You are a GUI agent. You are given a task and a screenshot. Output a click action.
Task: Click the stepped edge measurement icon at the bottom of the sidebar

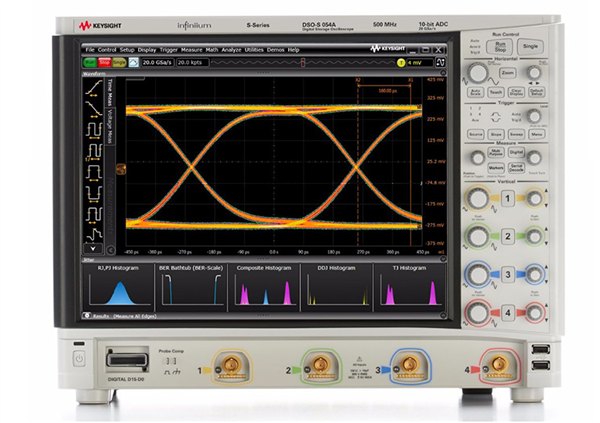click(94, 234)
